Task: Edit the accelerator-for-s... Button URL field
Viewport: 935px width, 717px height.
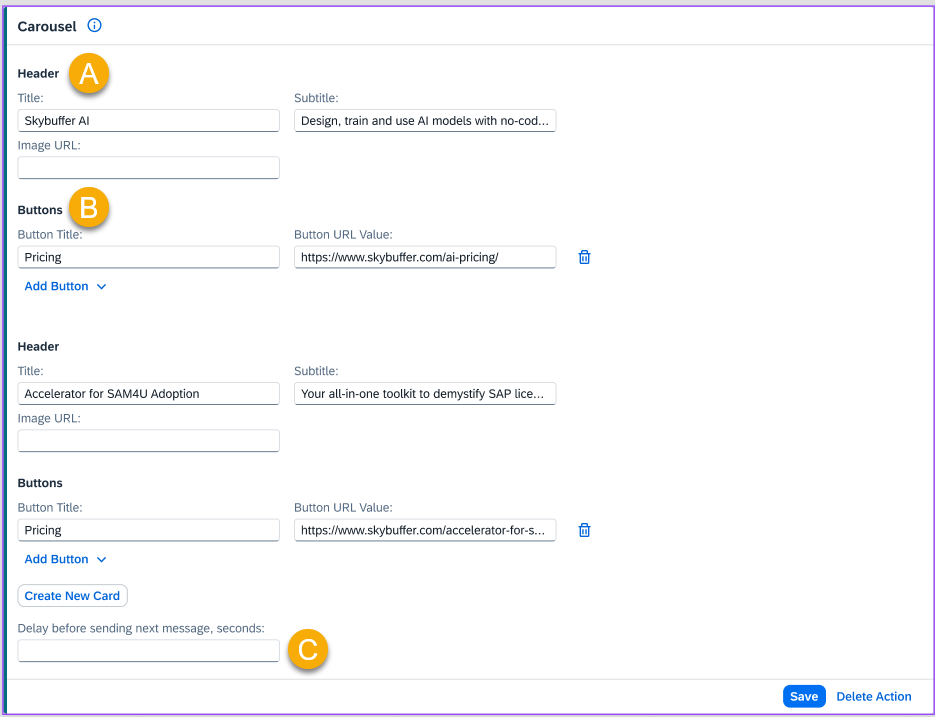Action: (x=425, y=530)
